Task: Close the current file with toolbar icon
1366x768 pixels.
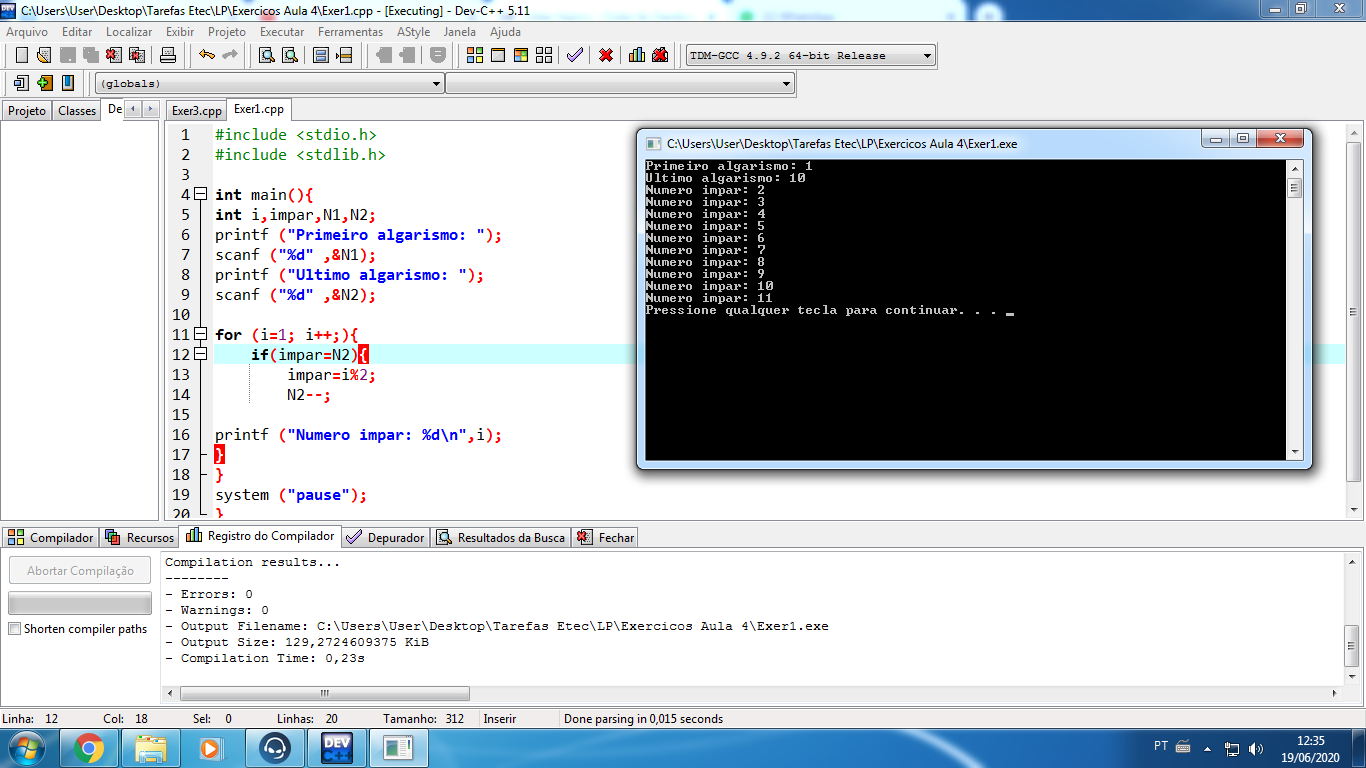Action: (x=114, y=55)
